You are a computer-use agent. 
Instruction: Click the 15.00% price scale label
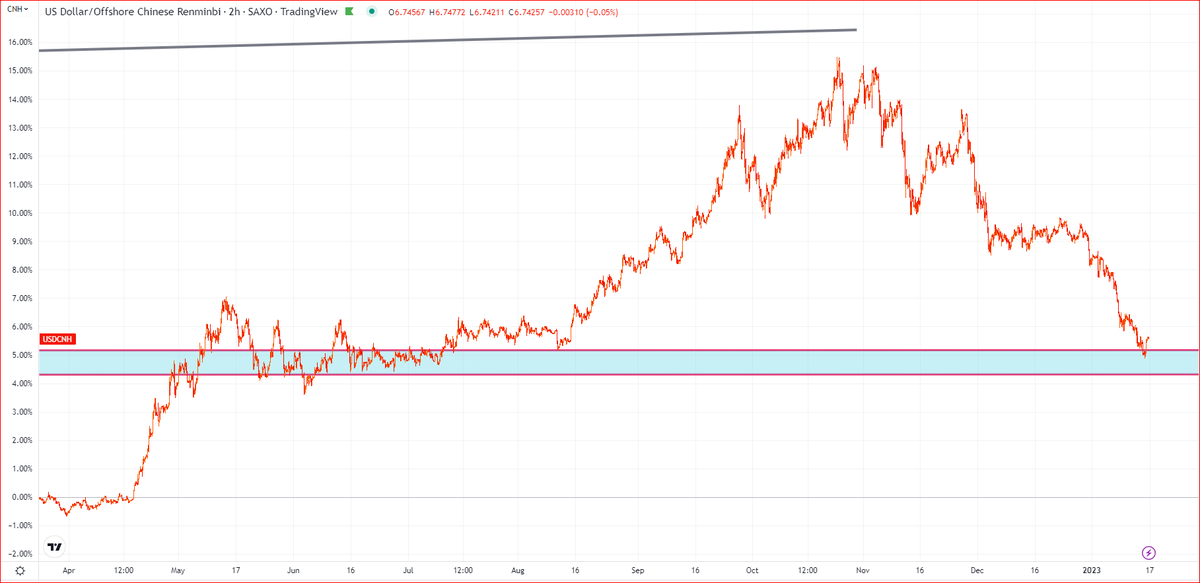pyautogui.click(x=20, y=71)
